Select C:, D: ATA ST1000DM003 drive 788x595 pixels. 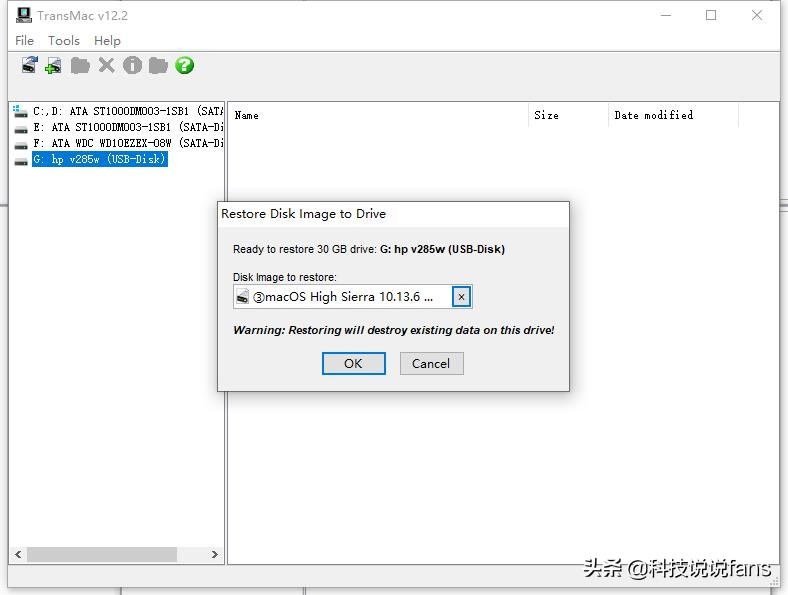pos(128,111)
